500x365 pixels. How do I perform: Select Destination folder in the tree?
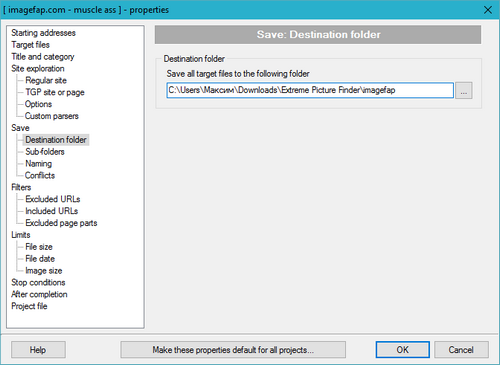point(56,140)
